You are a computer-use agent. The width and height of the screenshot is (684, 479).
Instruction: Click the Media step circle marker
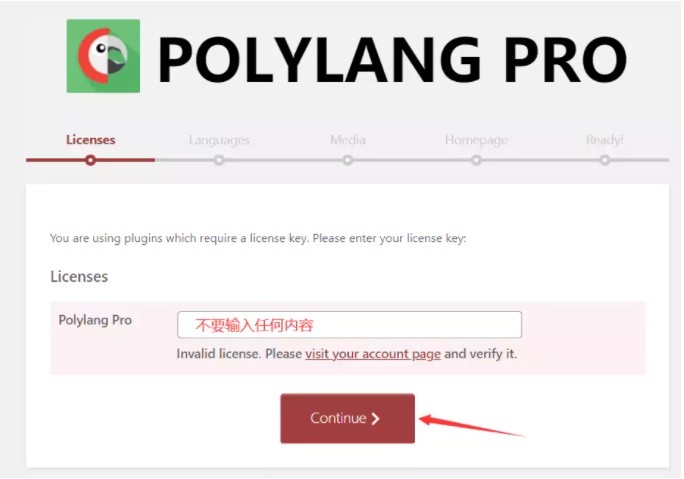348,160
